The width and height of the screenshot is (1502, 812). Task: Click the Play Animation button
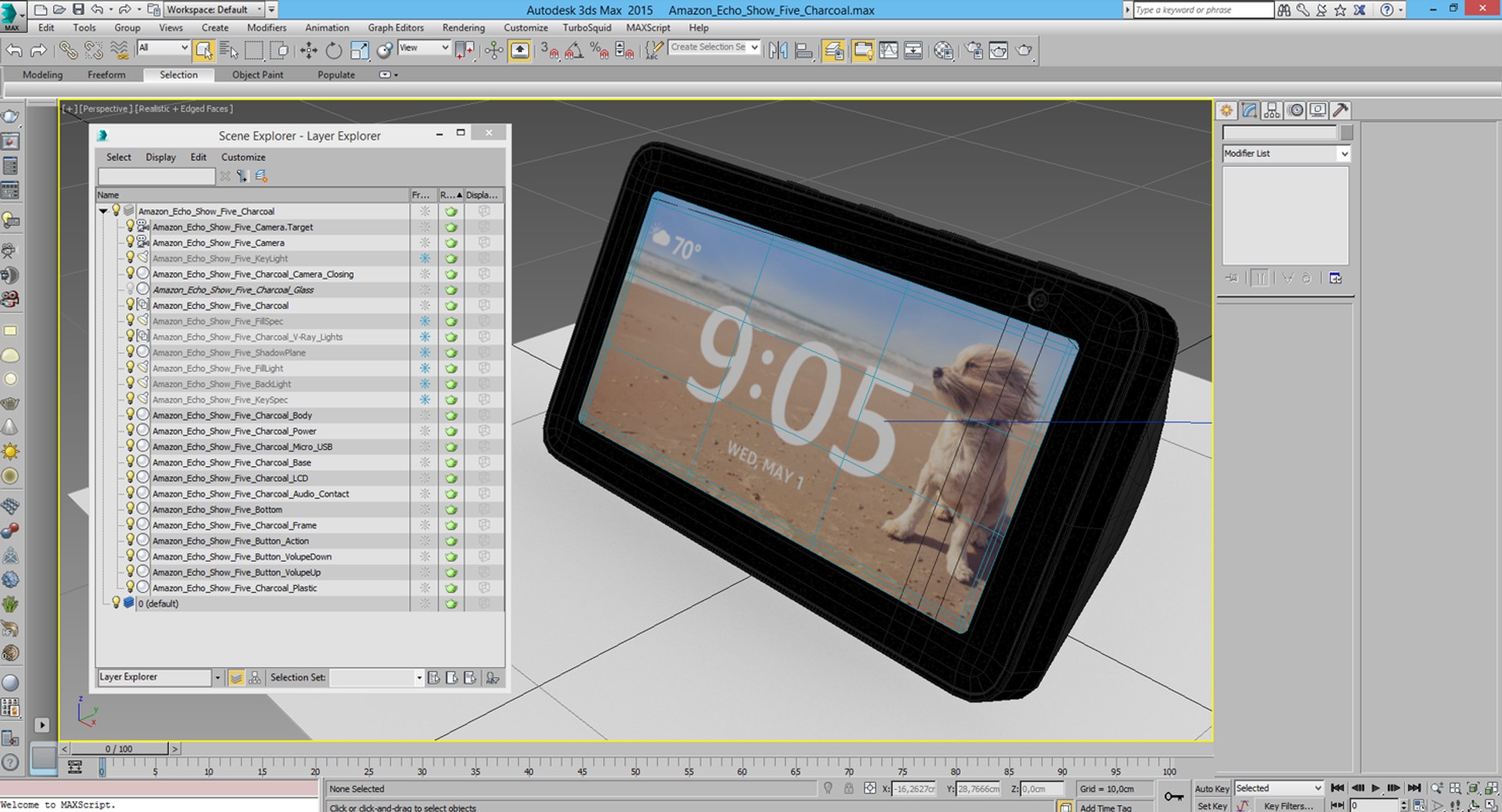pyautogui.click(x=1376, y=788)
